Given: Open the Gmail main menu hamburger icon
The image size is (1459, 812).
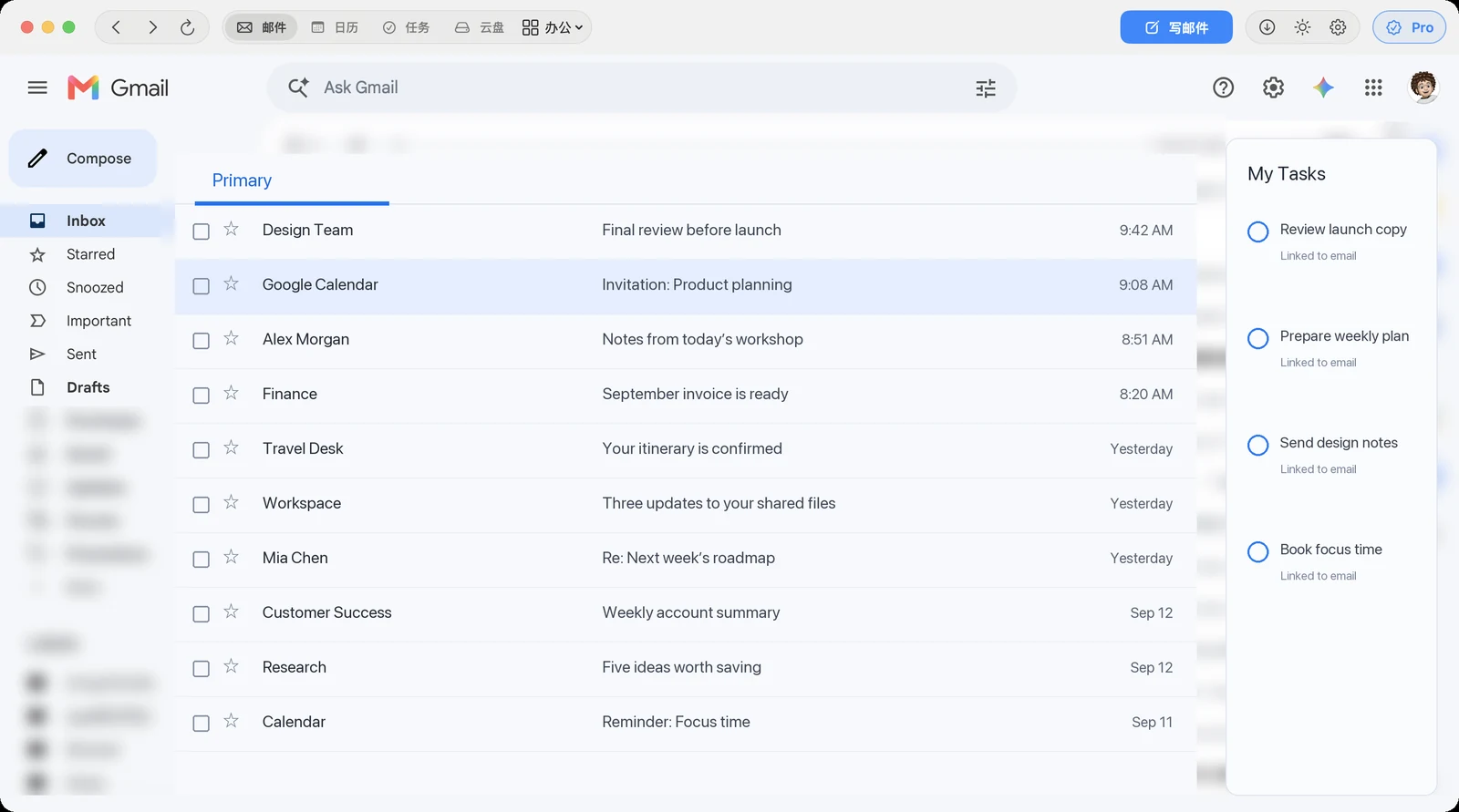Looking at the screenshot, I should coord(37,87).
